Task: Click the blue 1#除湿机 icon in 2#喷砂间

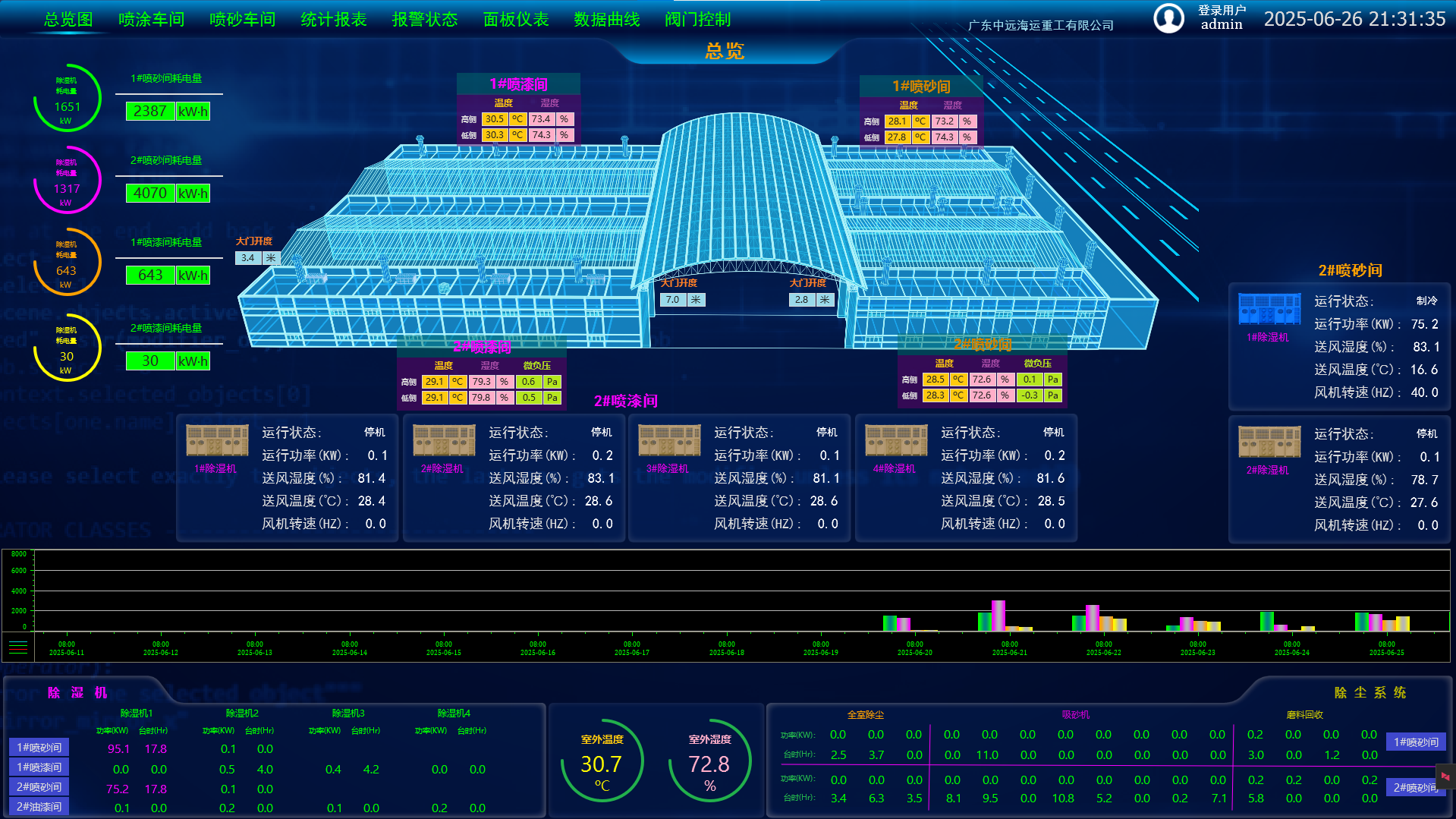Action: (1269, 309)
